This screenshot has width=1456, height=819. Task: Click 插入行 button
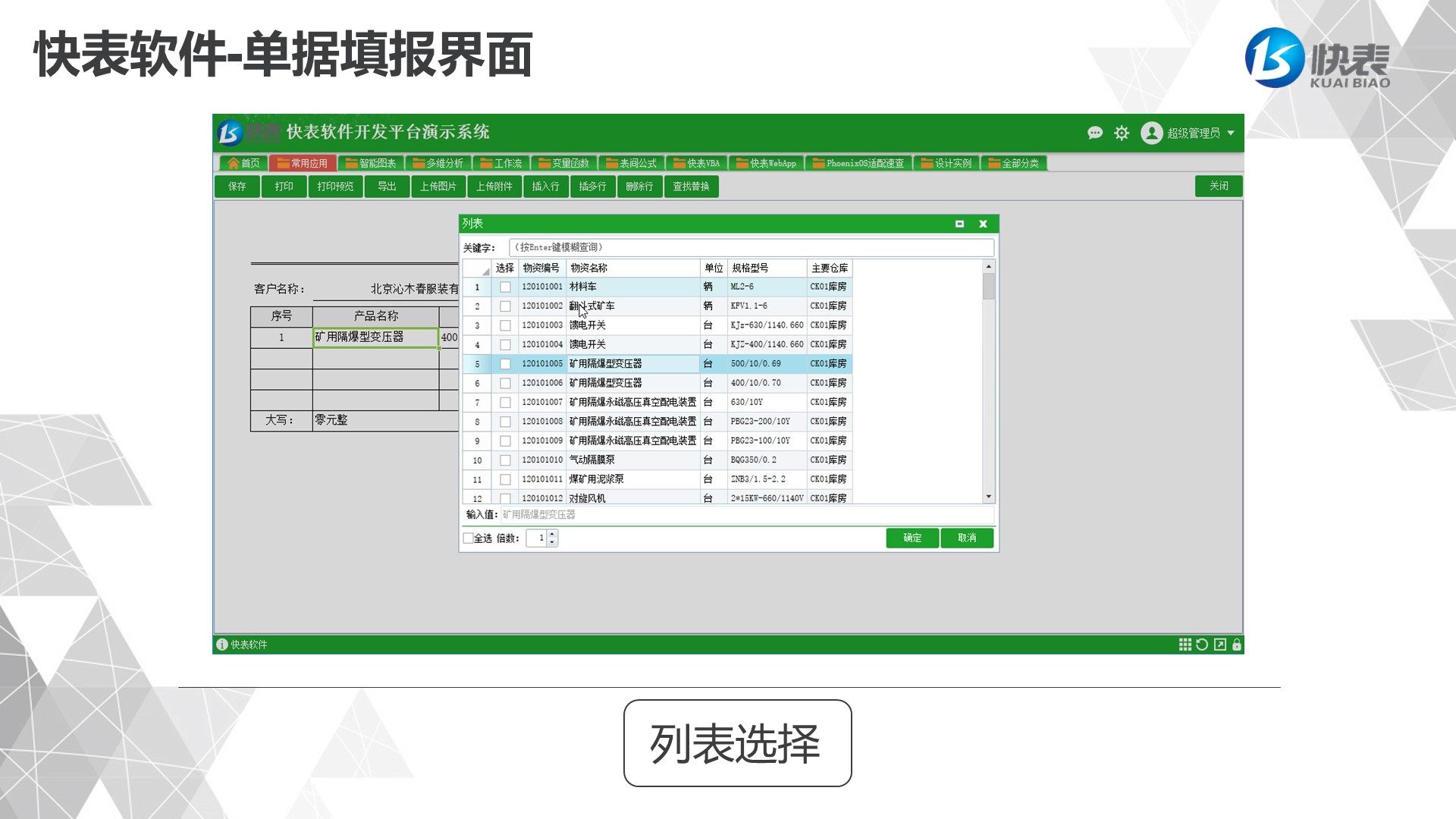click(546, 187)
